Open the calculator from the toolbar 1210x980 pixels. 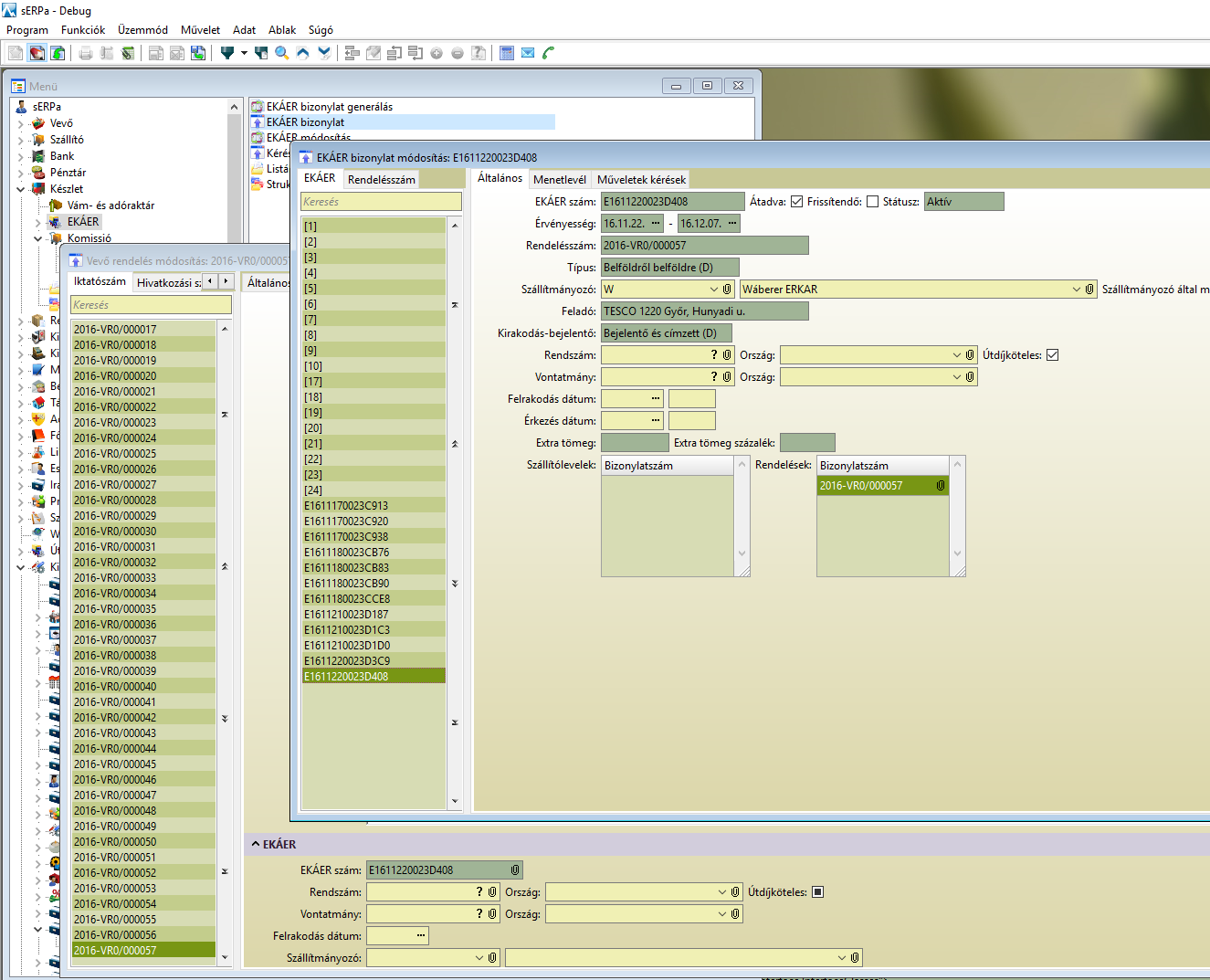507,53
